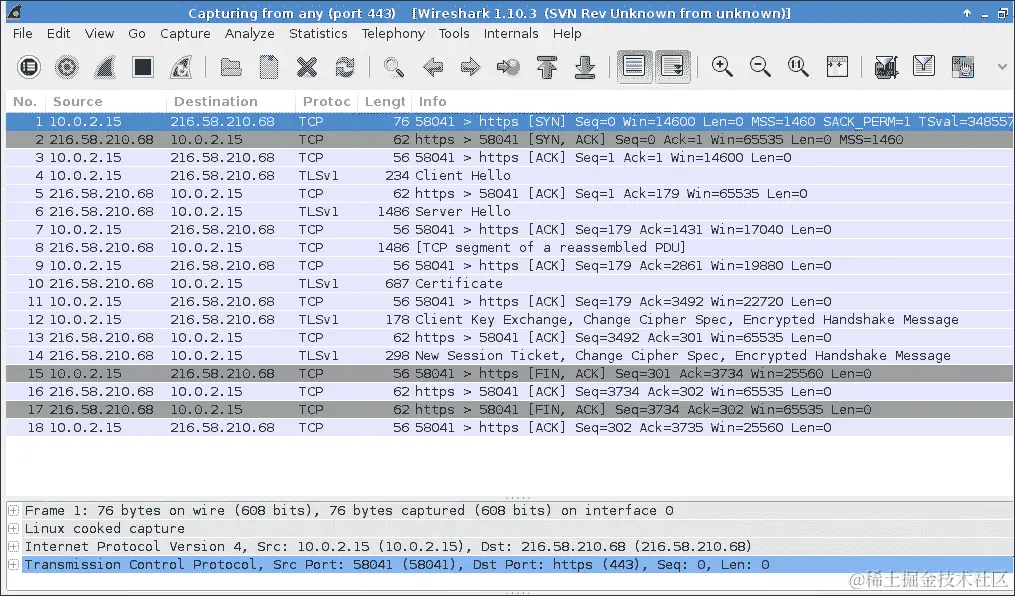1015x596 pixels.
Task: Select packet 1 SYN row
Action: coord(509,122)
